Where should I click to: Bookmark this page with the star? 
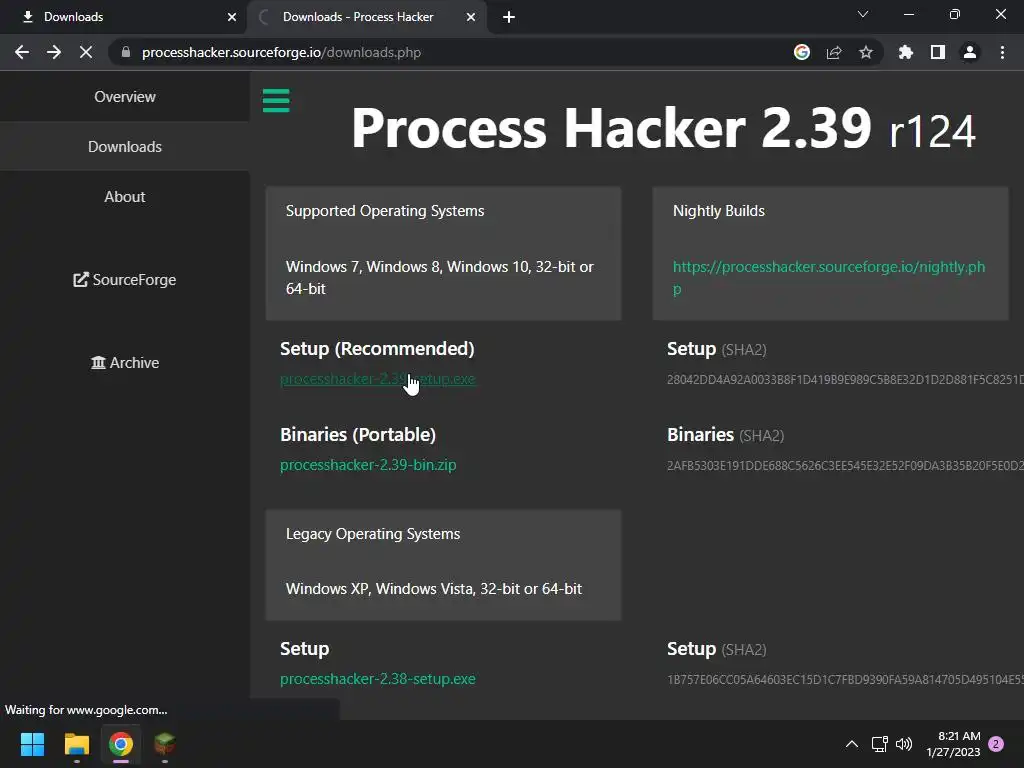pos(866,52)
